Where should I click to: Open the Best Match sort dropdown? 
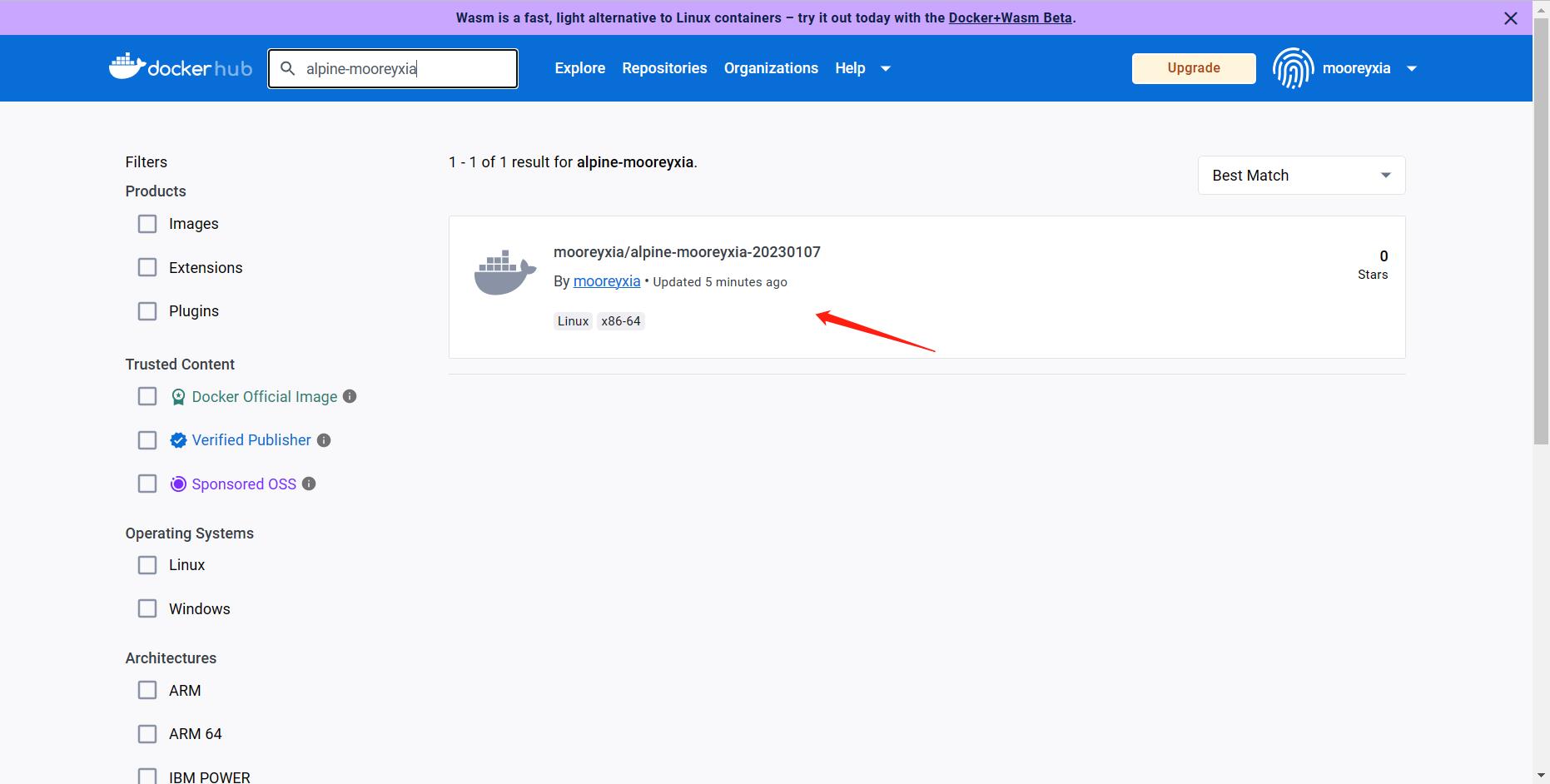click(x=1301, y=175)
